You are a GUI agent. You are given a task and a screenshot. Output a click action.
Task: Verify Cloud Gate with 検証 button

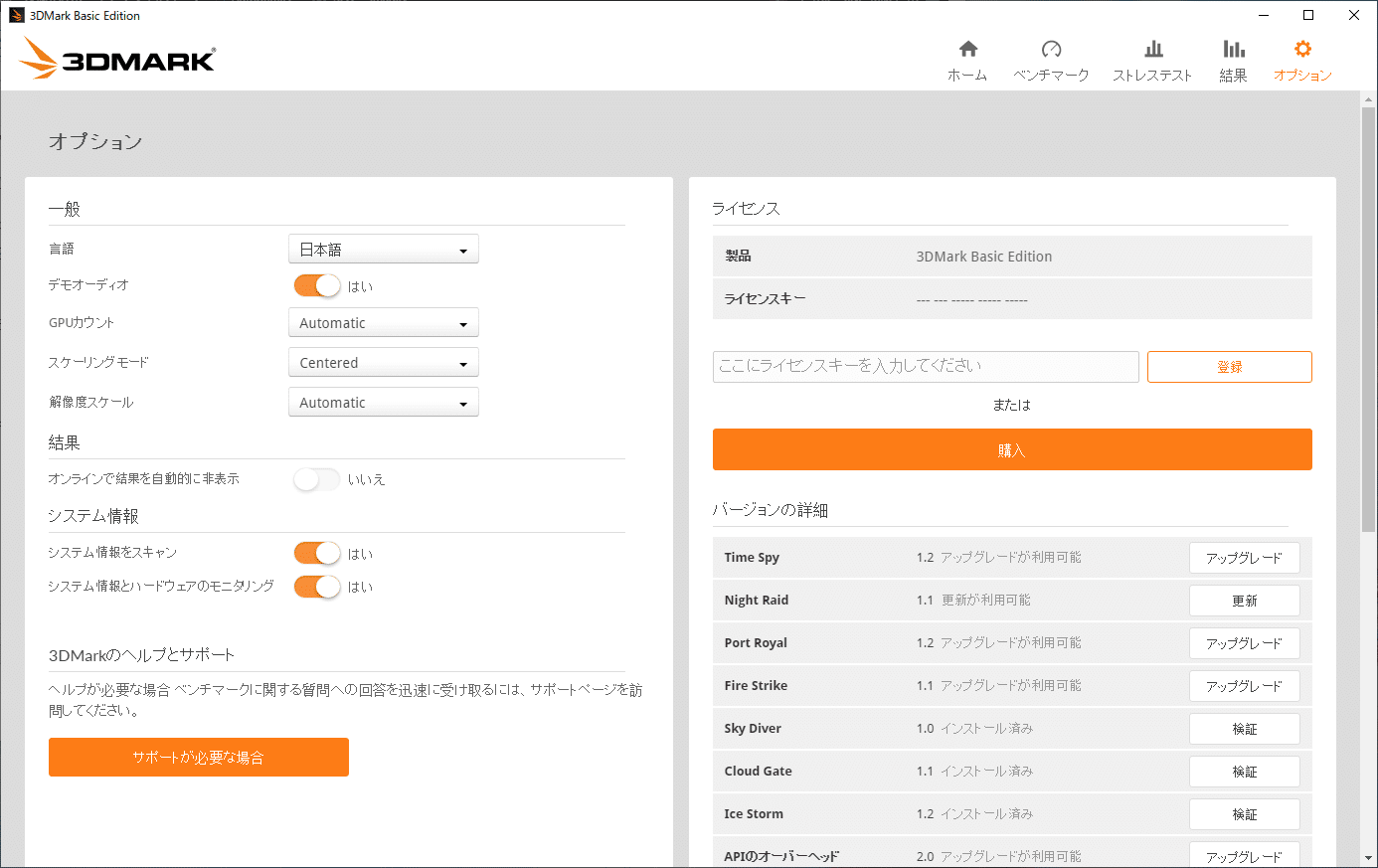(1245, 772)
